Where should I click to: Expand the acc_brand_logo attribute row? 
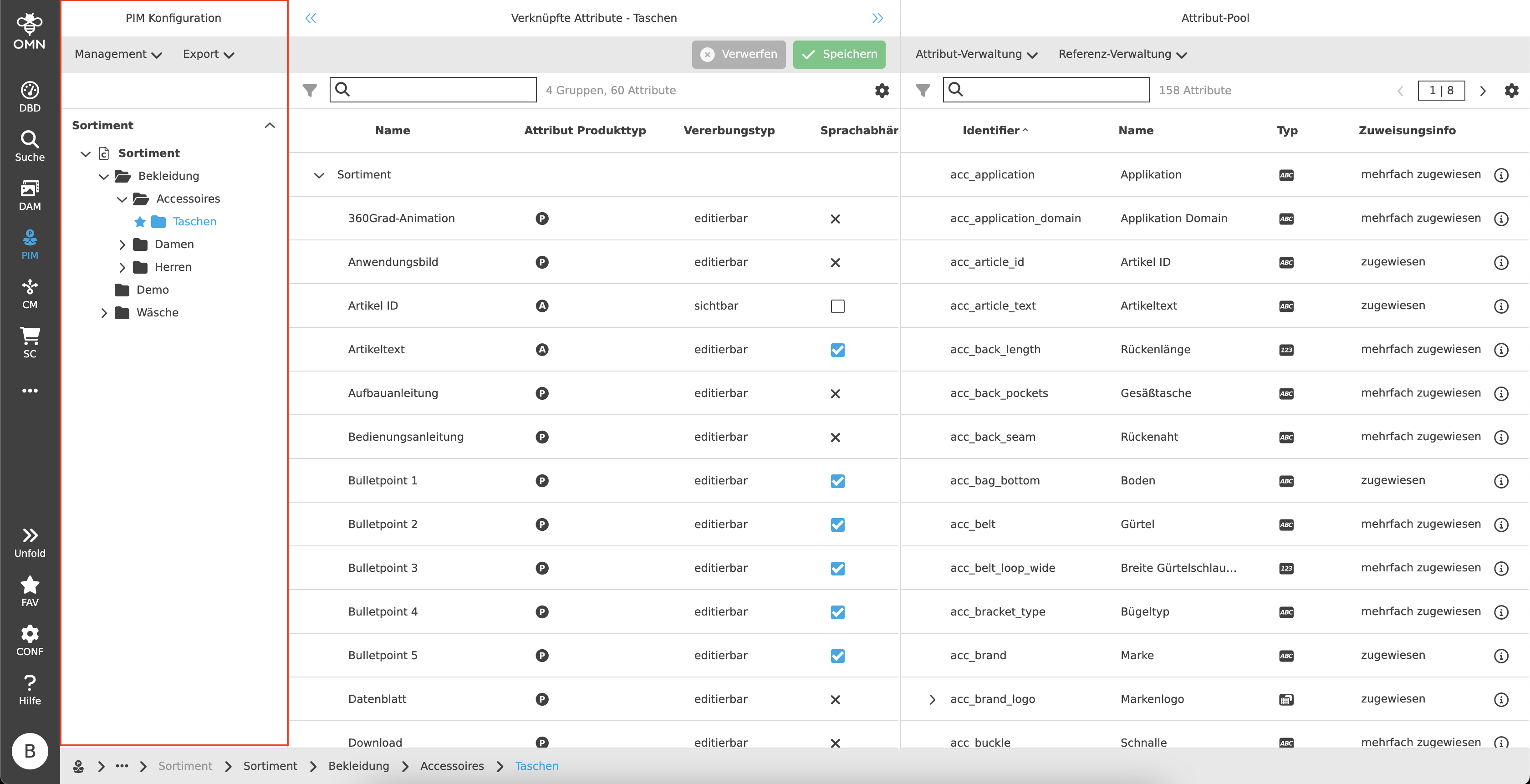pyautogui.click(x=932, y=700)
